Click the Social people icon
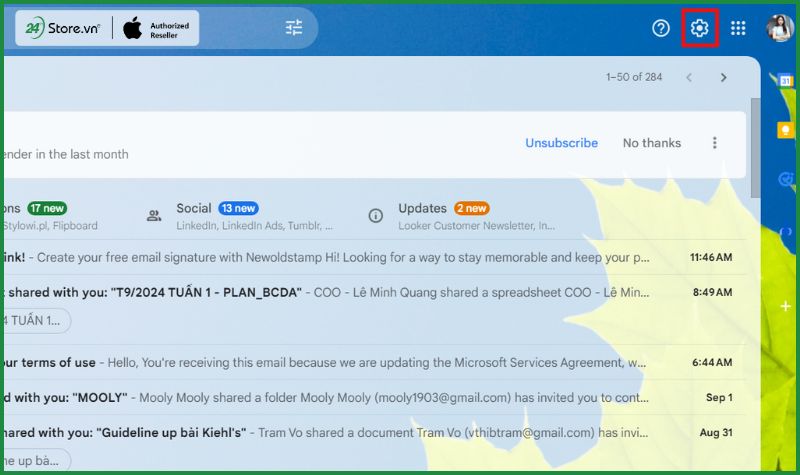Screen dimensions: 800x475 click(154, 216)
